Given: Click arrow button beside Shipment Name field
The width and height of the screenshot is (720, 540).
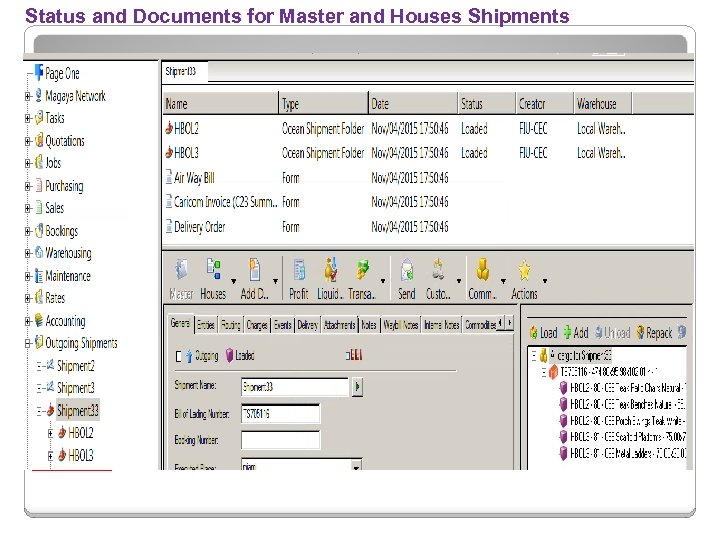Looking at the screenshot, I should click(x=357, y=387).
